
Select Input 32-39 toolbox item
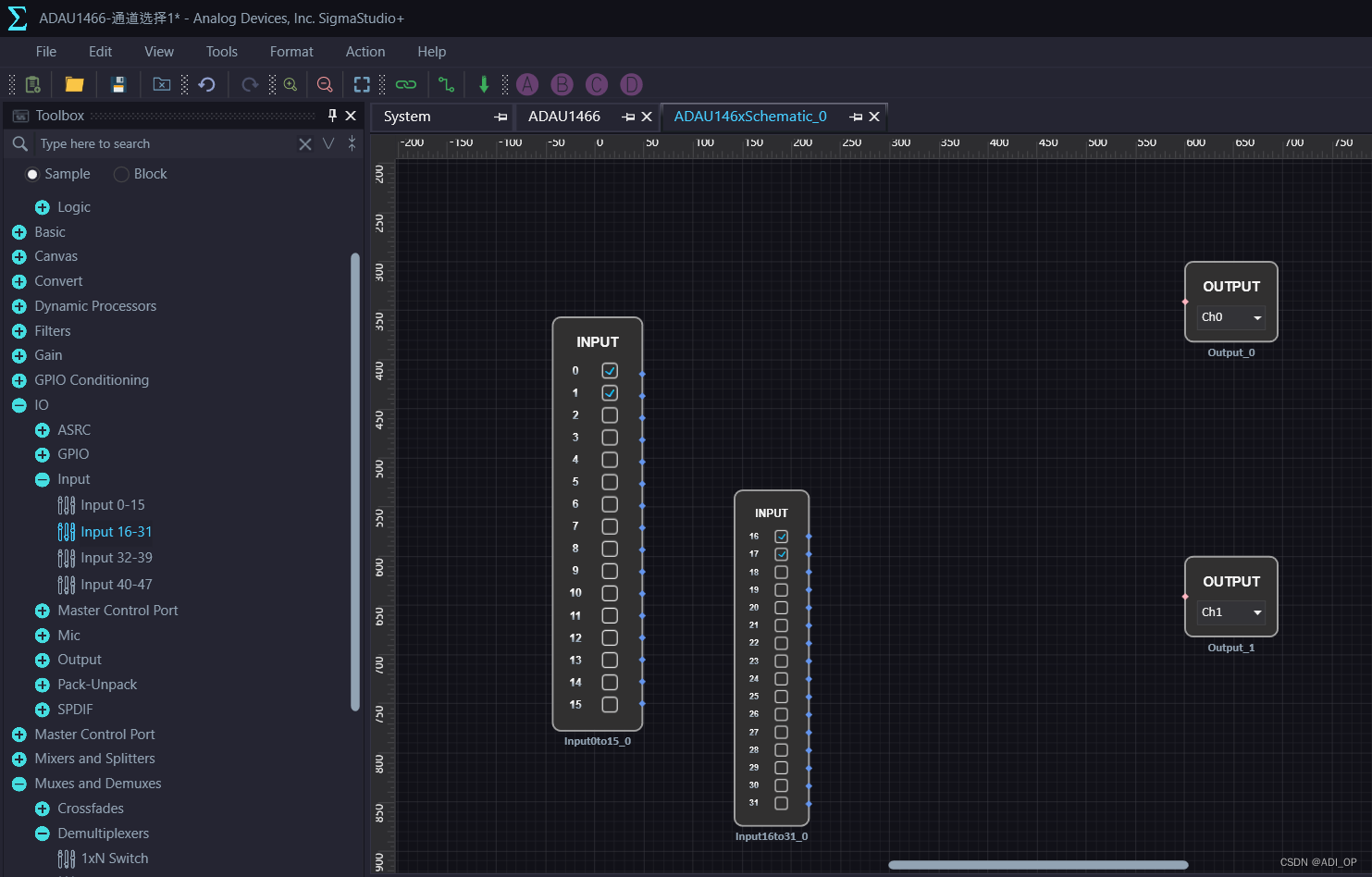[117, 558]
